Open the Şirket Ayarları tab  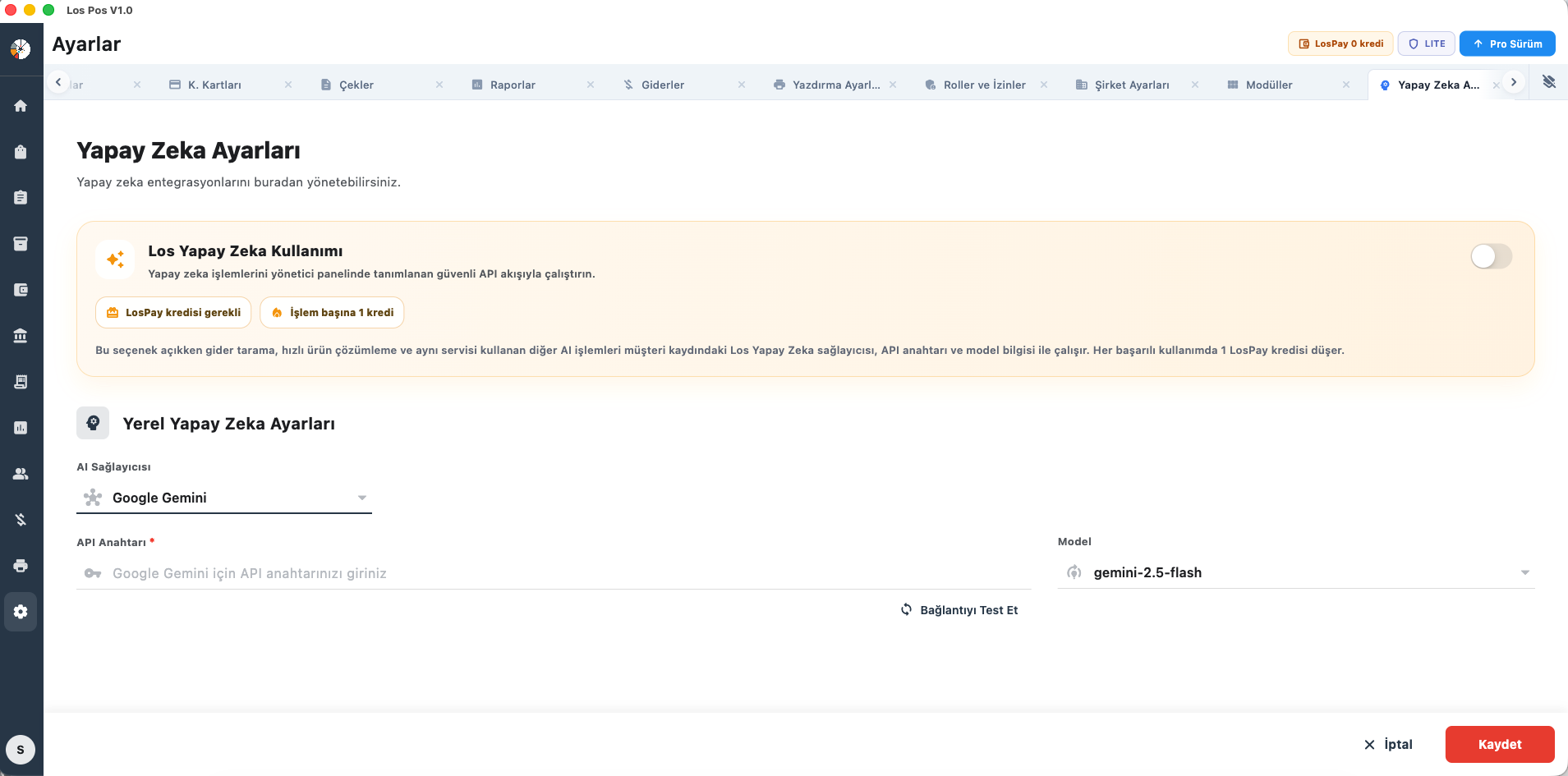pos(1133,85)
